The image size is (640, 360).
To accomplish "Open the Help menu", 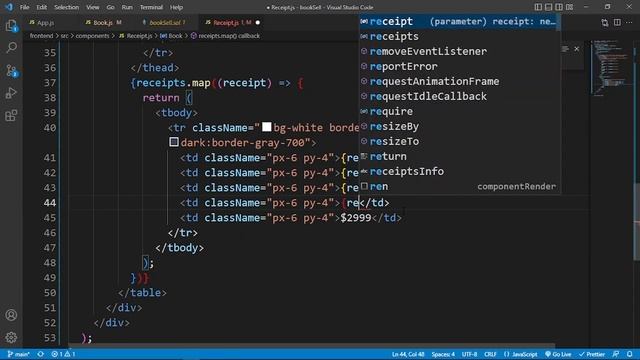I will click(176, 7).
